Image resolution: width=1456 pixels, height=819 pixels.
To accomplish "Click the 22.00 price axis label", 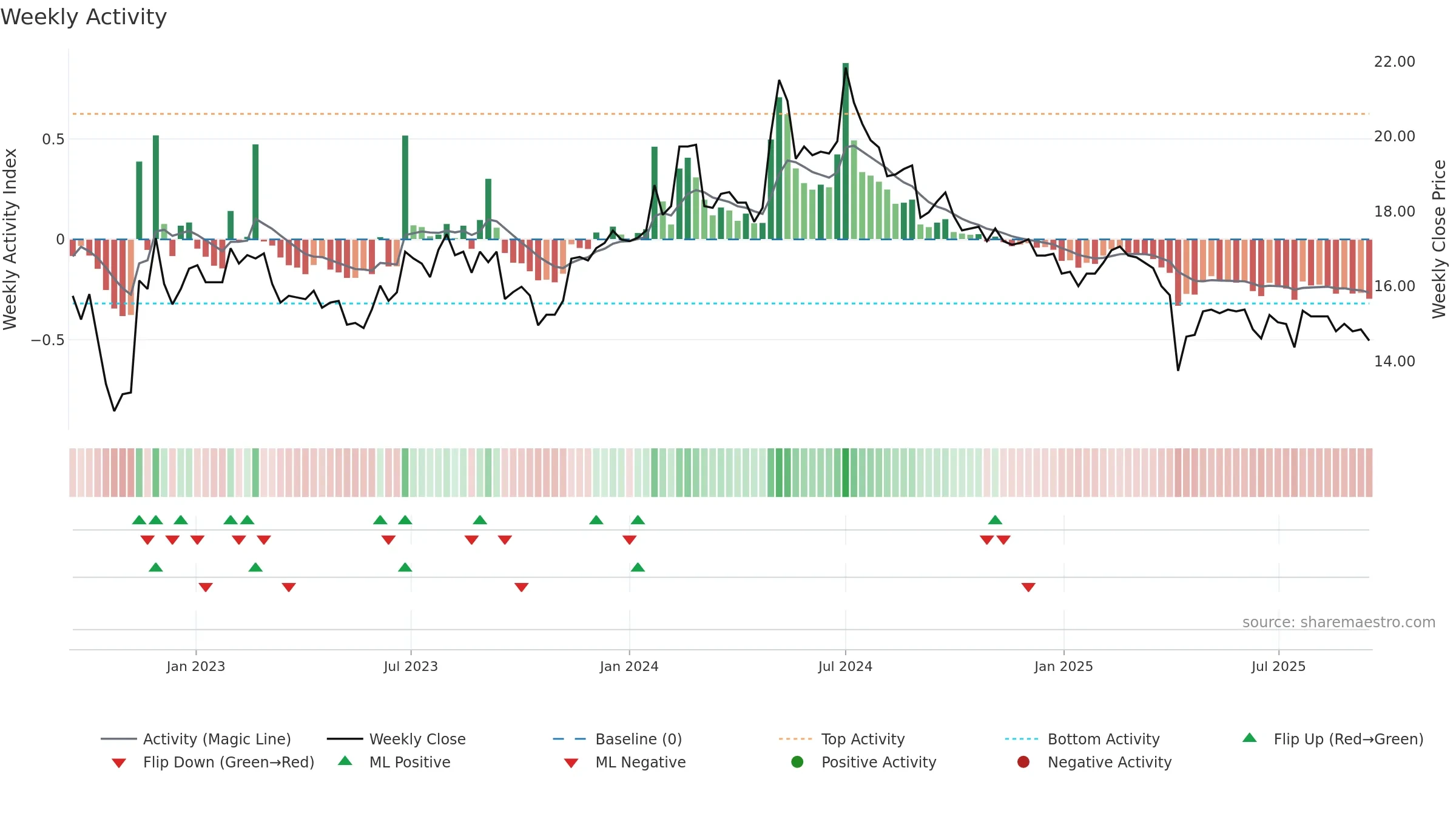I will [1394, 62].
